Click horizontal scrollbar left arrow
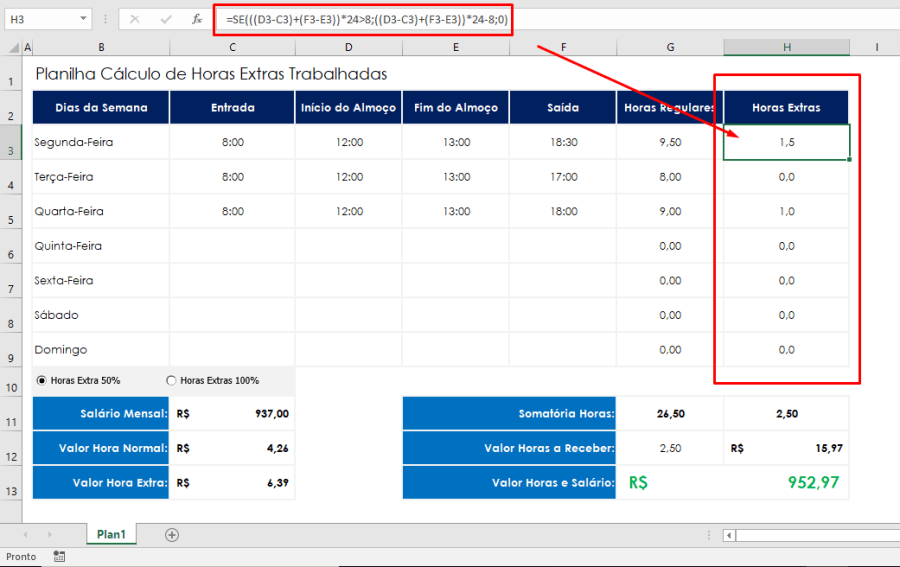Screen dimensions: 900x567 (729, 535)
